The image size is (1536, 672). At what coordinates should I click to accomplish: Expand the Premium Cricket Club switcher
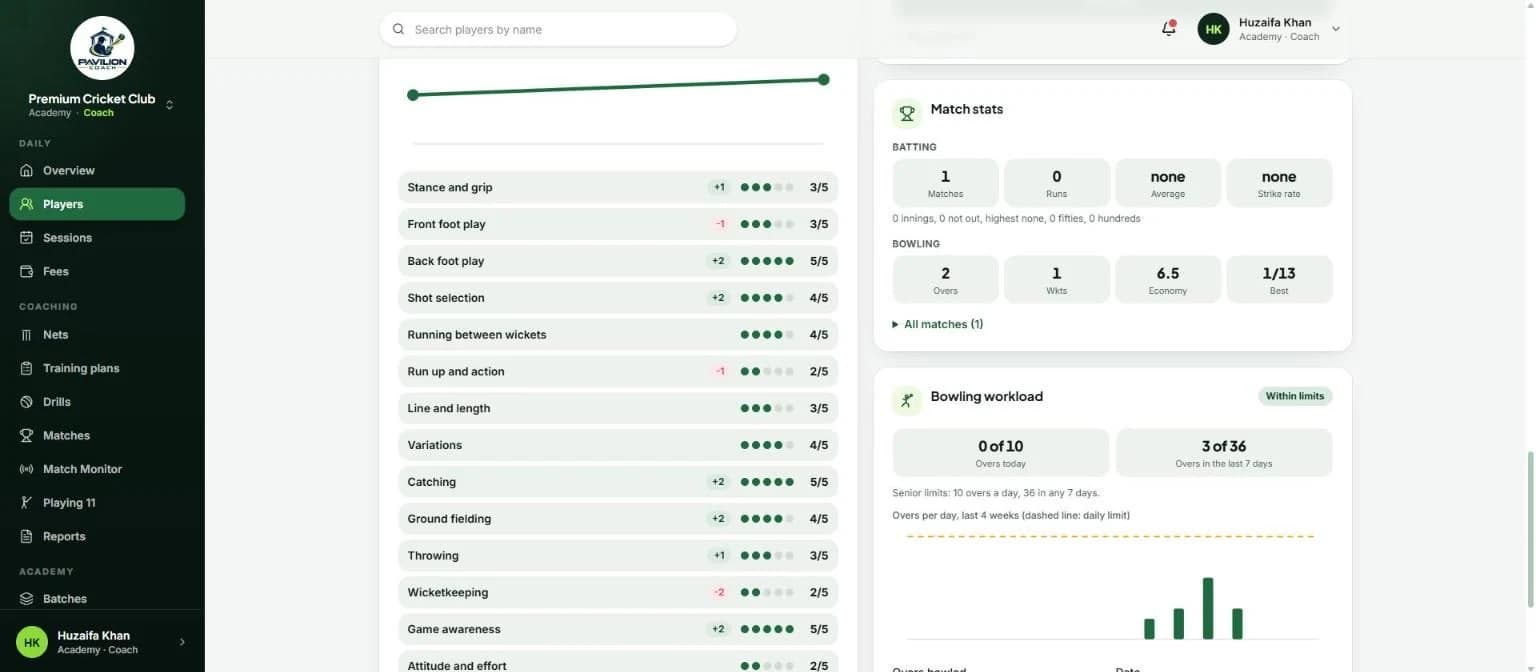coord(169,105)
